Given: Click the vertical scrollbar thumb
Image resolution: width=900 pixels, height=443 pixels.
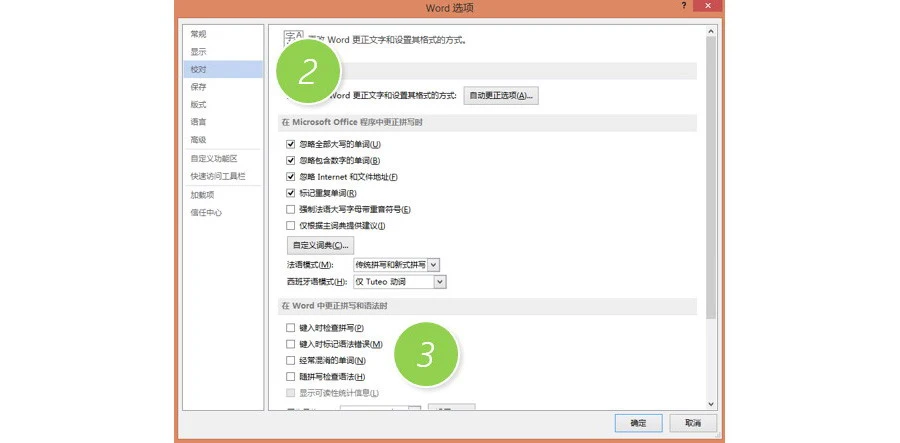Looking at the screenshot, I should pos(711,177).
